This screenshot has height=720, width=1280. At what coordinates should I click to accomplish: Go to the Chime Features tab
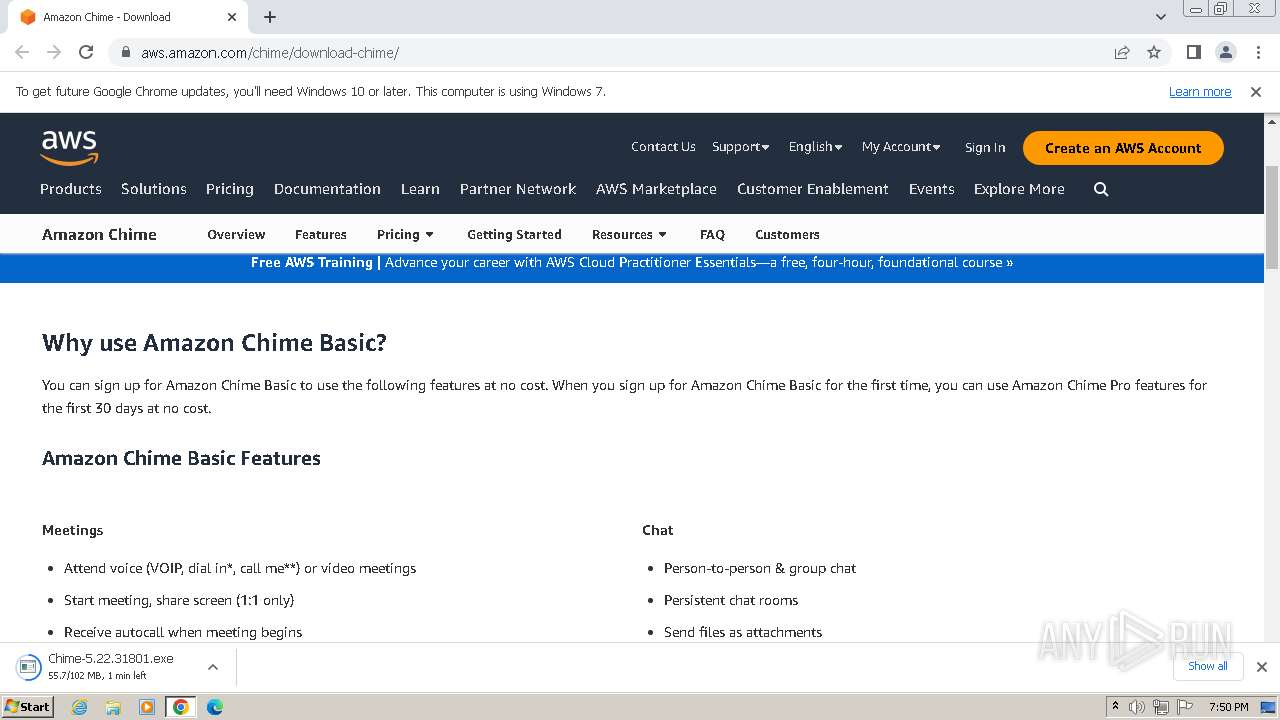tap(321, 235)
